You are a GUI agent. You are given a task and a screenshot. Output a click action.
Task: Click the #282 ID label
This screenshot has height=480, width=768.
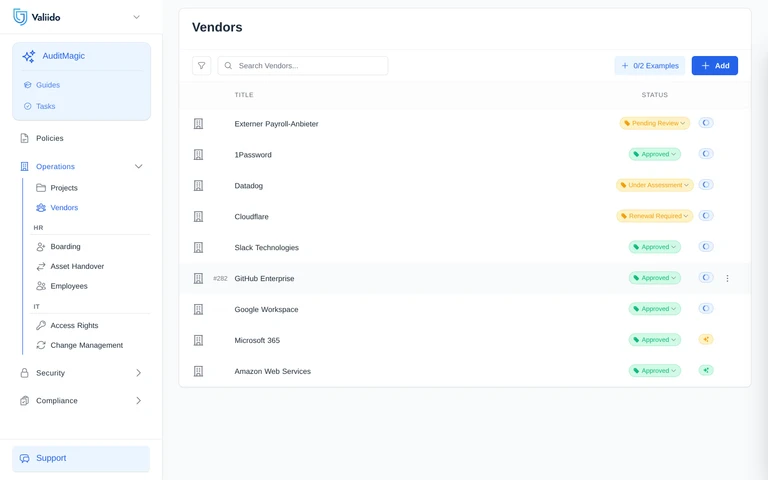click(x=220, y=278)
